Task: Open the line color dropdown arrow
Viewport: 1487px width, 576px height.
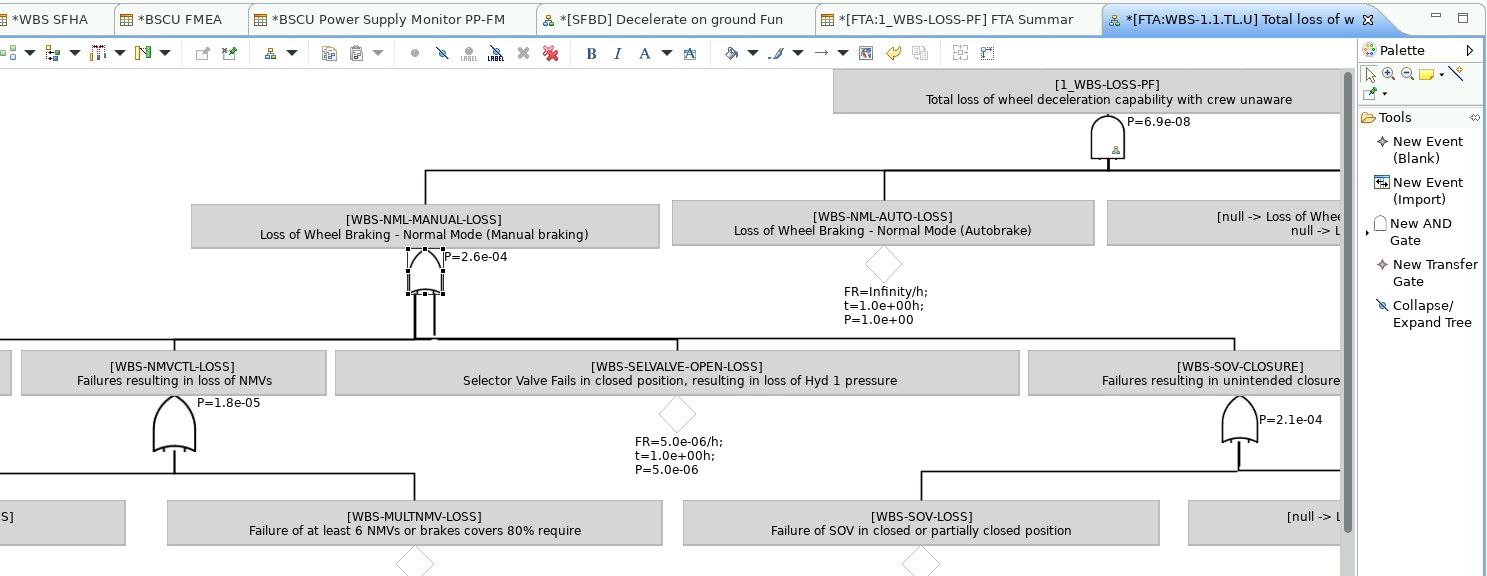Action: point(798,53)
